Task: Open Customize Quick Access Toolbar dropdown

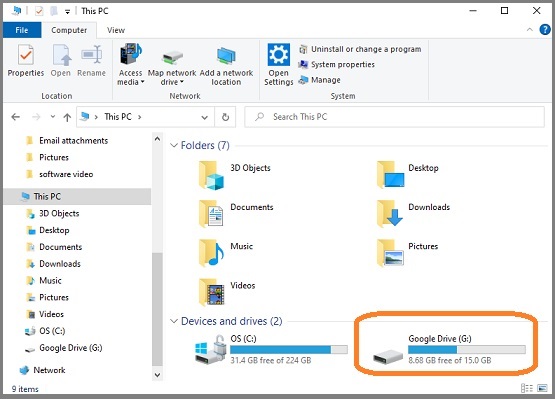Action: (x=67, y=12)
